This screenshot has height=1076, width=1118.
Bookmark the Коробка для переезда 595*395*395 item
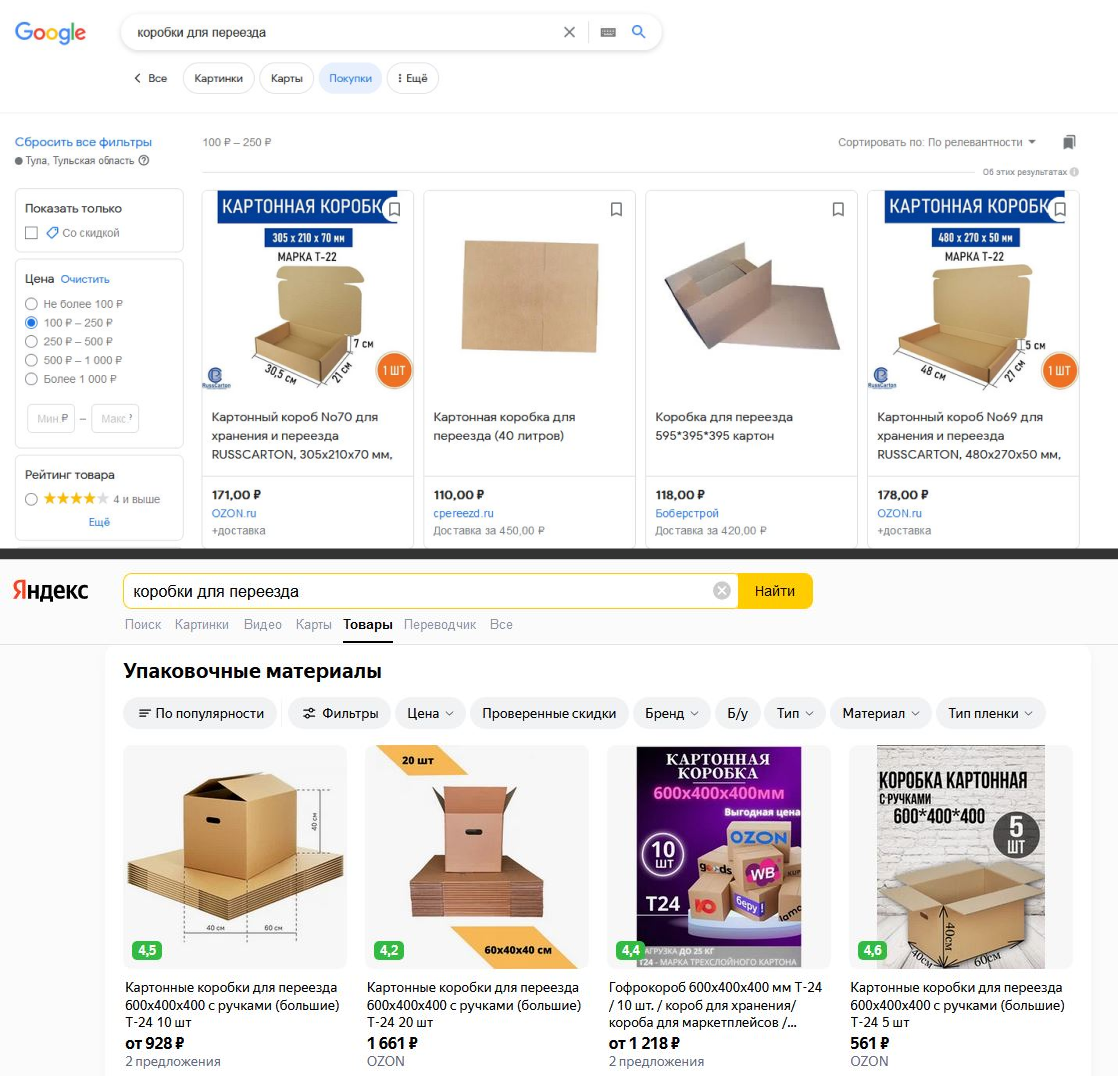pos(838,209)
